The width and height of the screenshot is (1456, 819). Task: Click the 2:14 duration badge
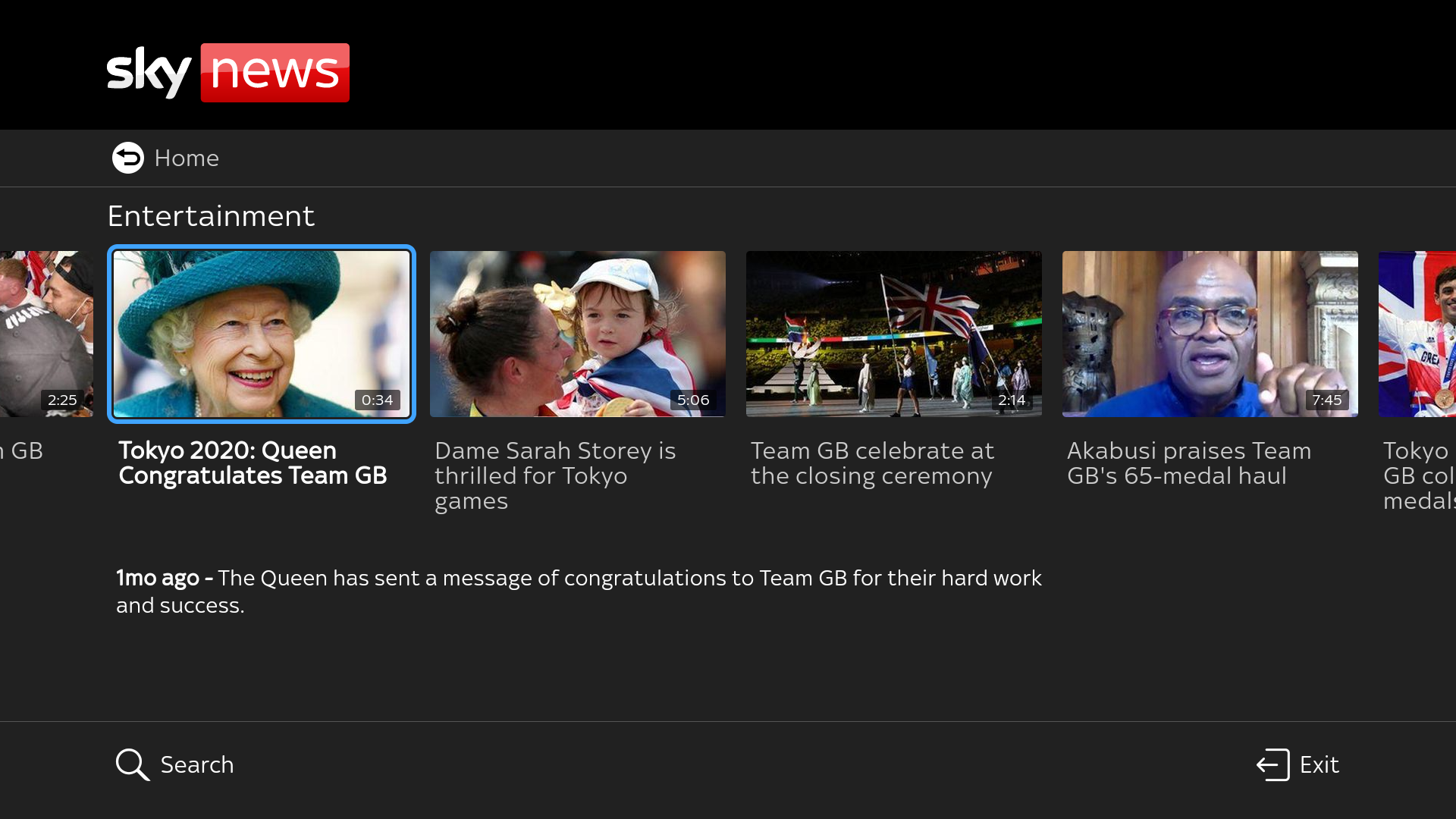(1012, 400)
